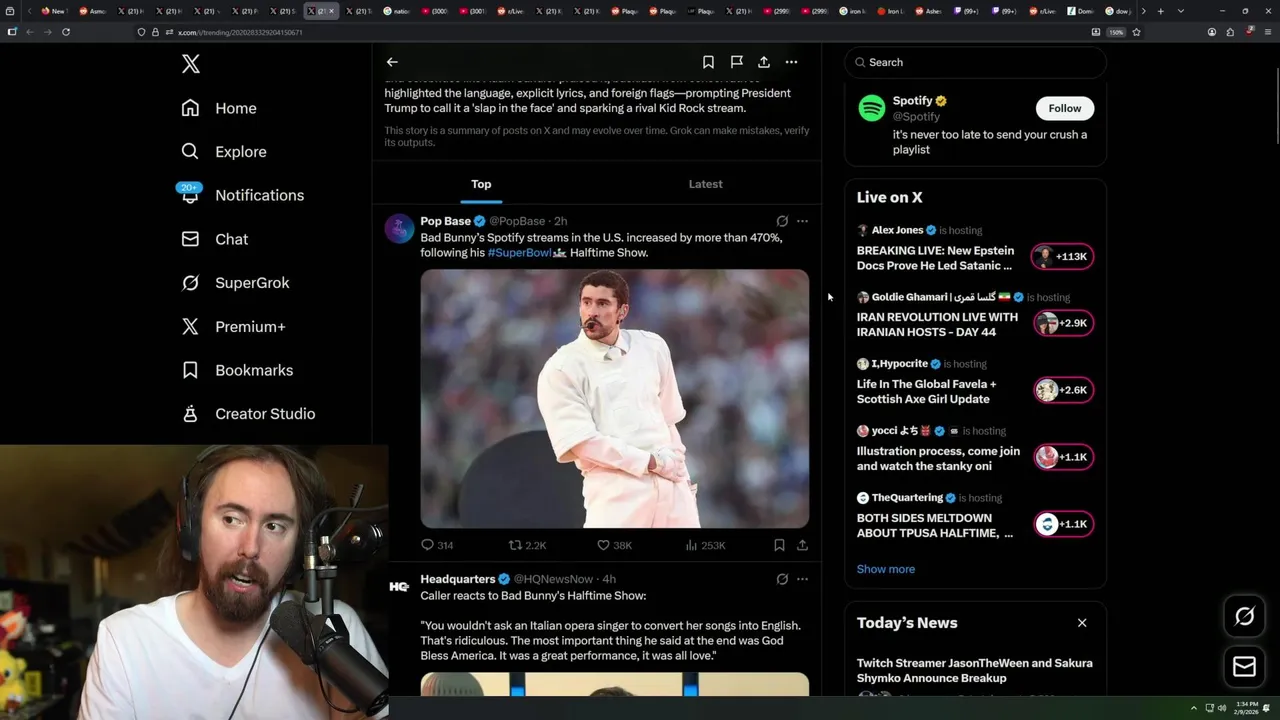Open the taskbar clock and date
The image size is (1280, 720).
click(1247, 708)
